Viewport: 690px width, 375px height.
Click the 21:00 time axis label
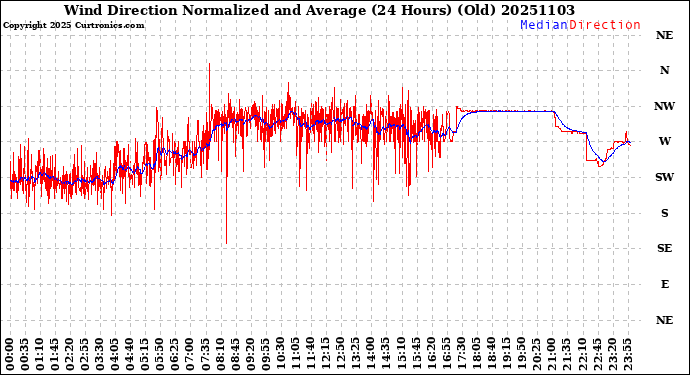point(551,355)
